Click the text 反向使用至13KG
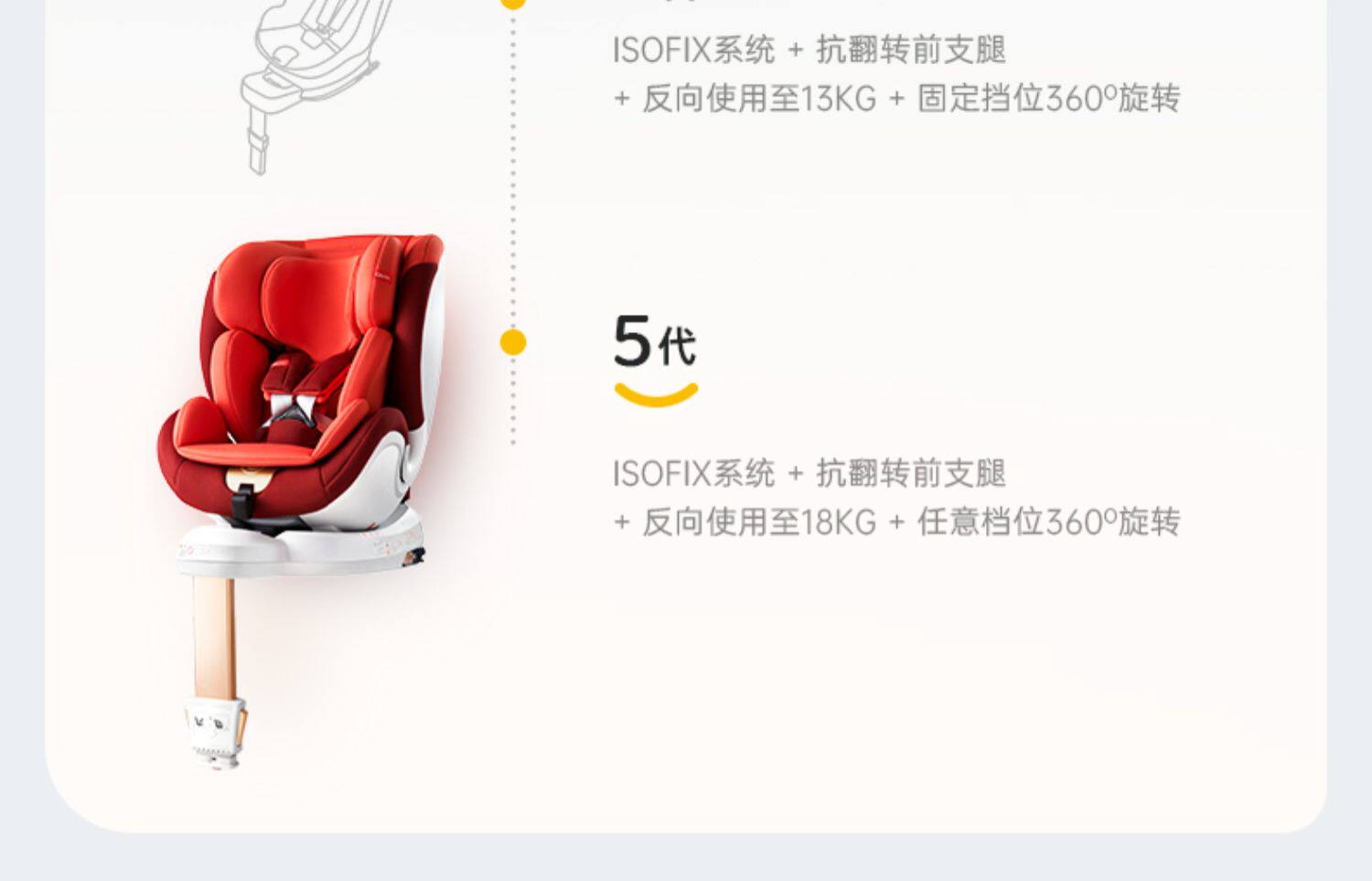Viewport: 1372px width, 881px height. point(758,98)
